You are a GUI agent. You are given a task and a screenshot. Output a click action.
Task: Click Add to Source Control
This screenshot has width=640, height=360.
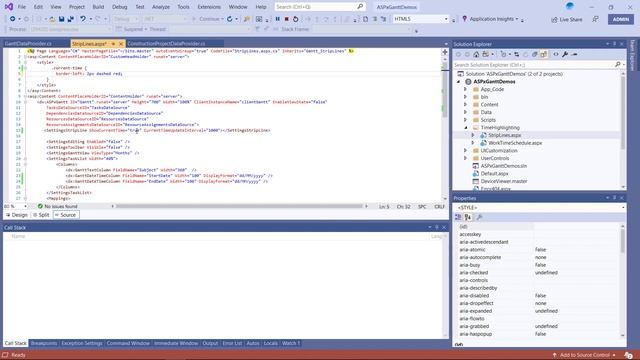[x=584, y=355]
